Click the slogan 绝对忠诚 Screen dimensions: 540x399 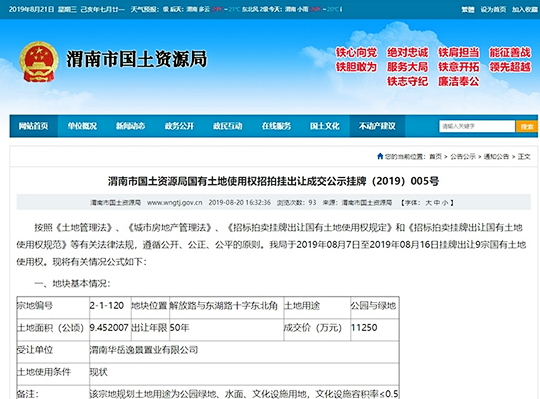coord(407,52)
